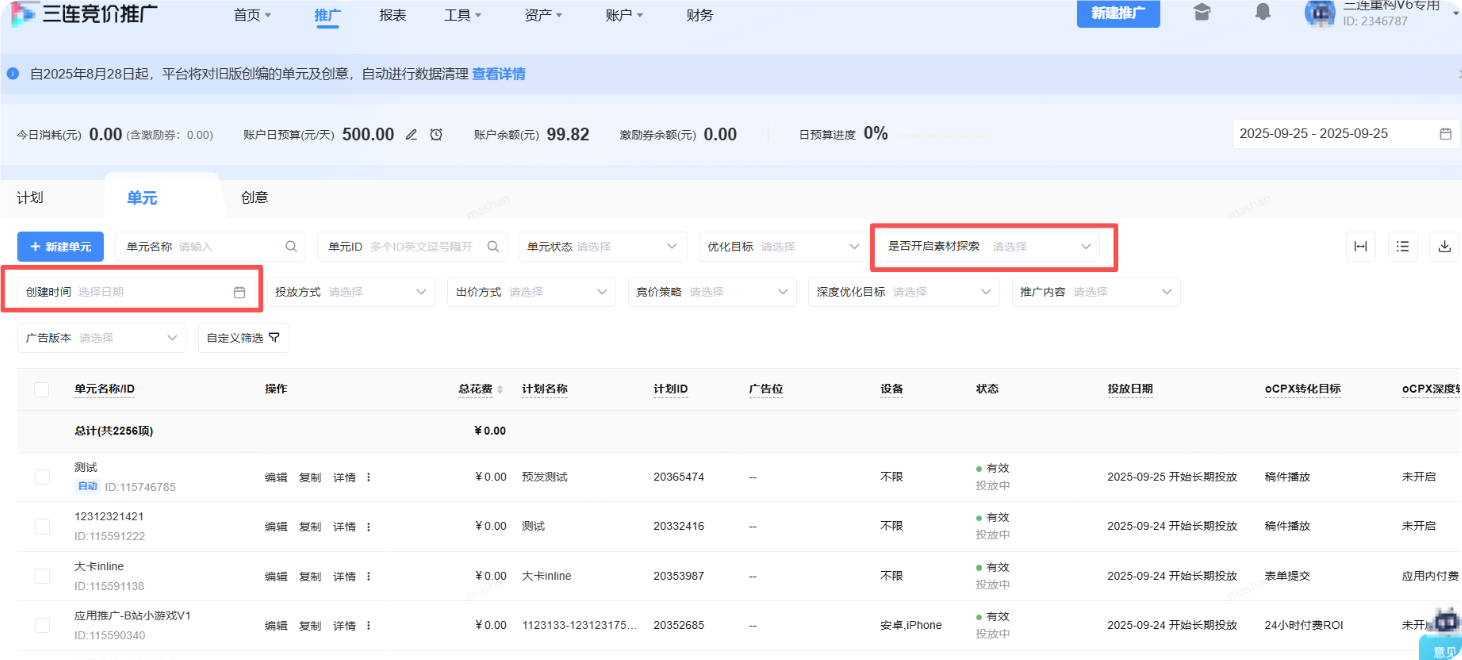Tick the select-all checkbox in the table header

point(42,389)
